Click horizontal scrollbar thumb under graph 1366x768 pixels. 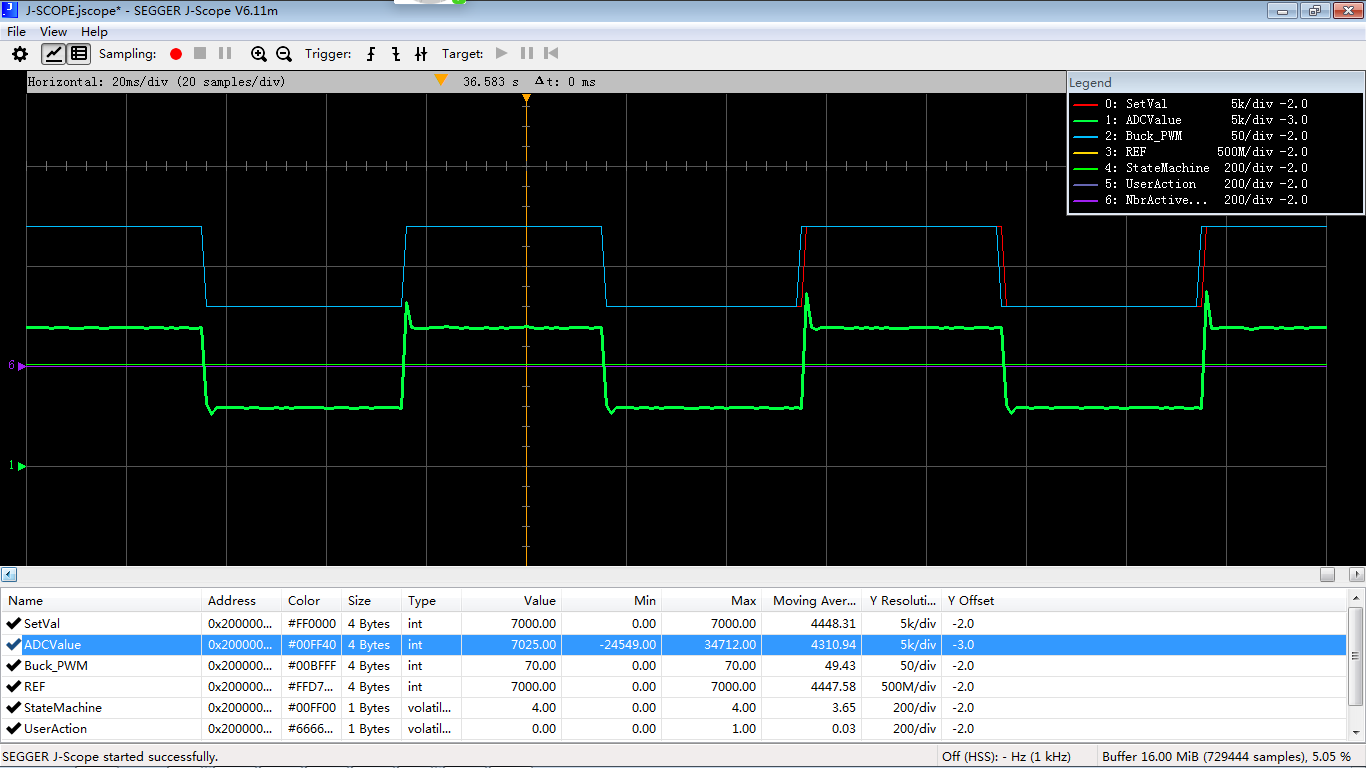(x=1327, y=575)
